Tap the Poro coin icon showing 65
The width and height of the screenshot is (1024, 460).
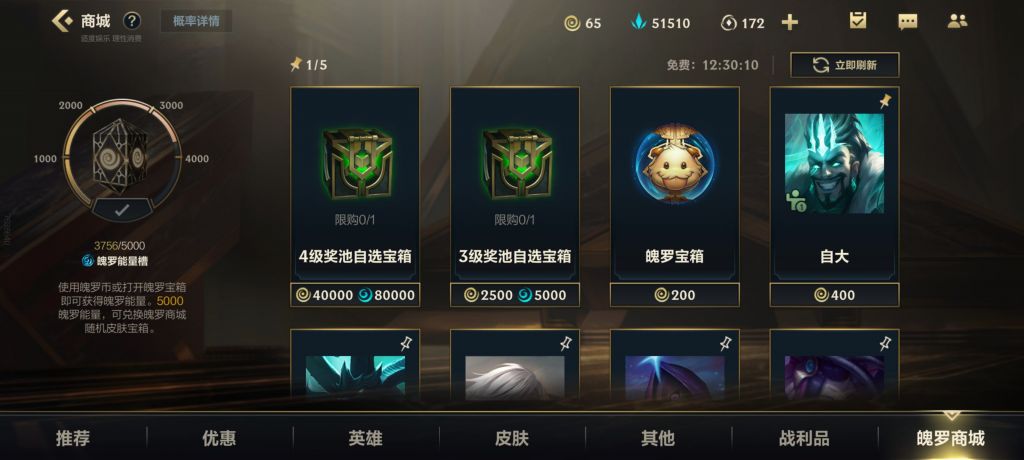(572, 24)
